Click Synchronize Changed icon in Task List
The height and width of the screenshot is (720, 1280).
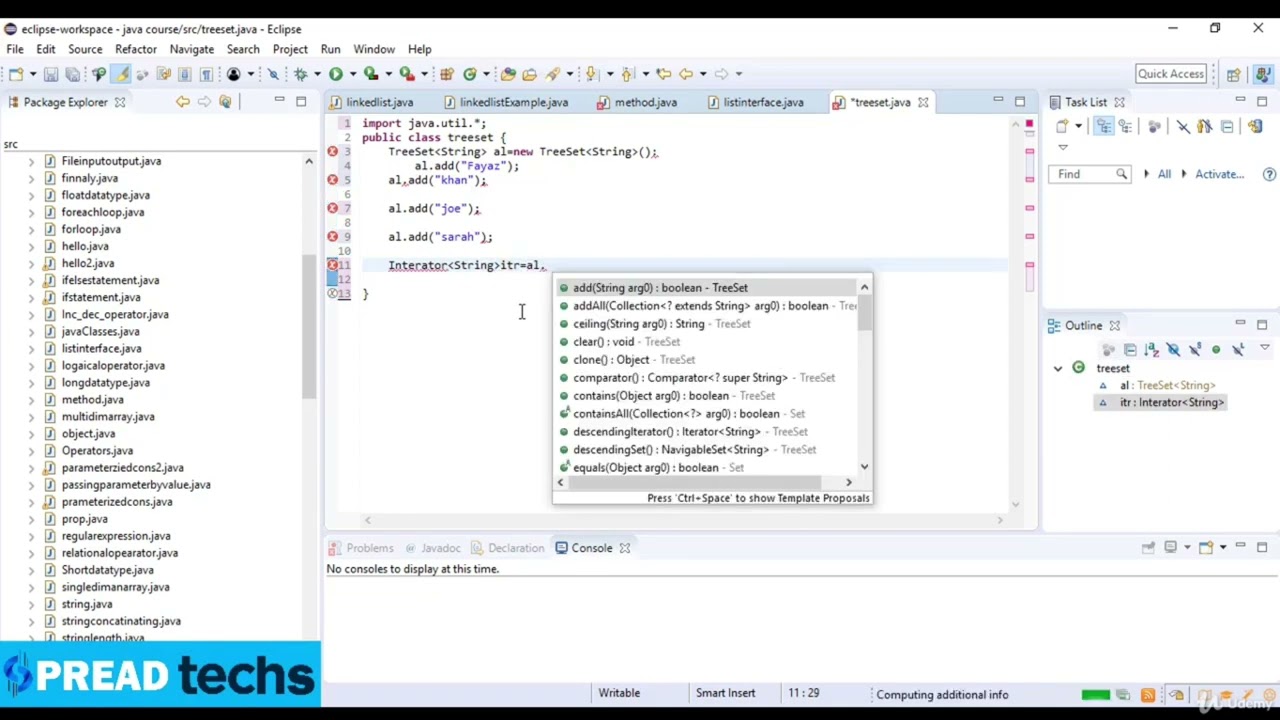(1256, 126)
